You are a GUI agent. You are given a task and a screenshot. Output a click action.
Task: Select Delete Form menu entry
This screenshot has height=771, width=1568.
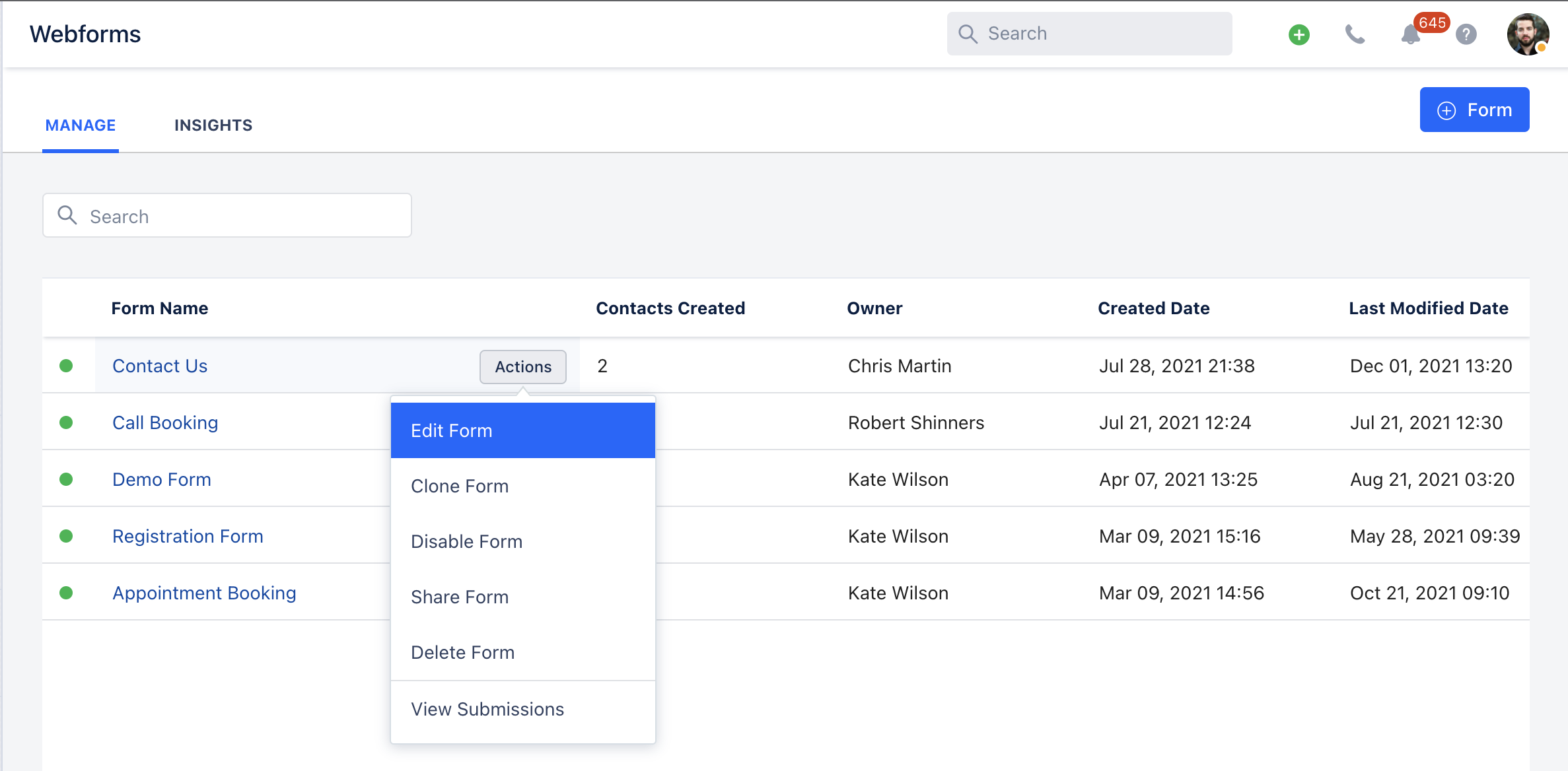point(523,652)
